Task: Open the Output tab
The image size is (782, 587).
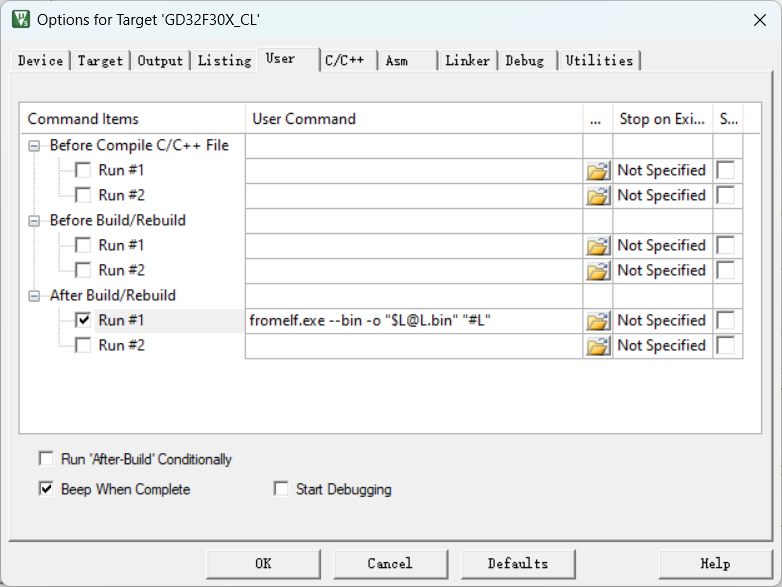Action: click(160, 61)
